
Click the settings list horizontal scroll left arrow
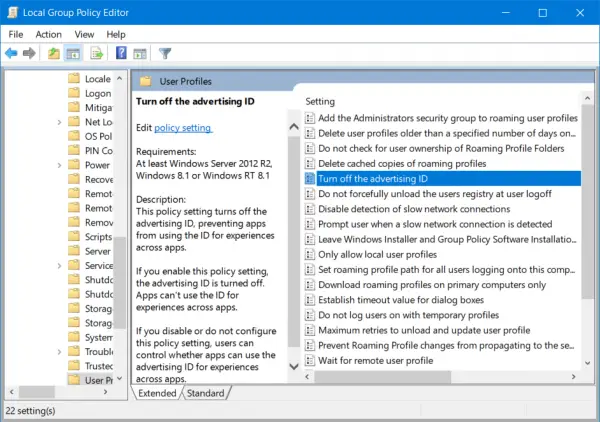307,376
